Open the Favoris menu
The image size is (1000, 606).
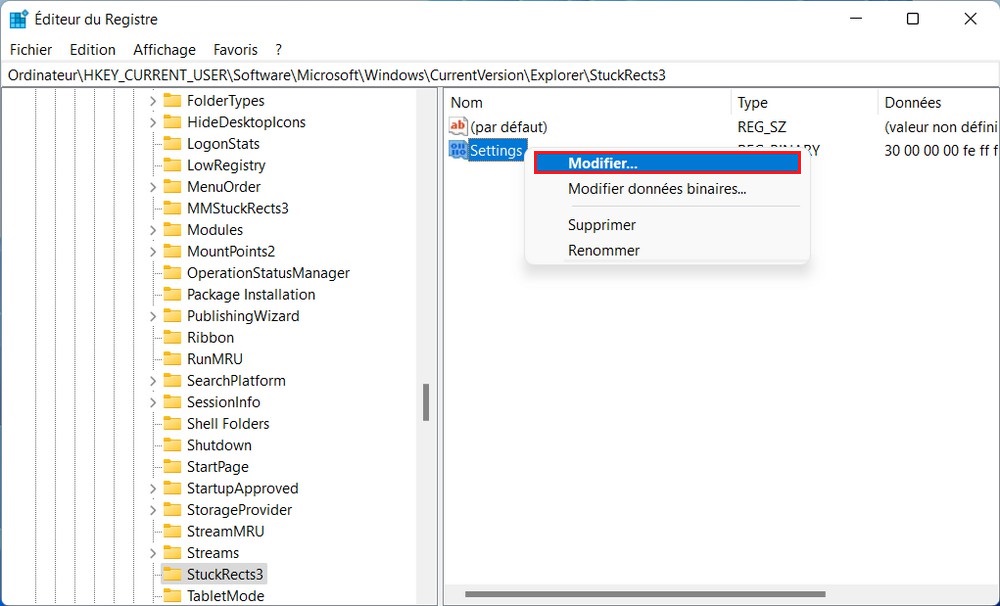[235, 50]
